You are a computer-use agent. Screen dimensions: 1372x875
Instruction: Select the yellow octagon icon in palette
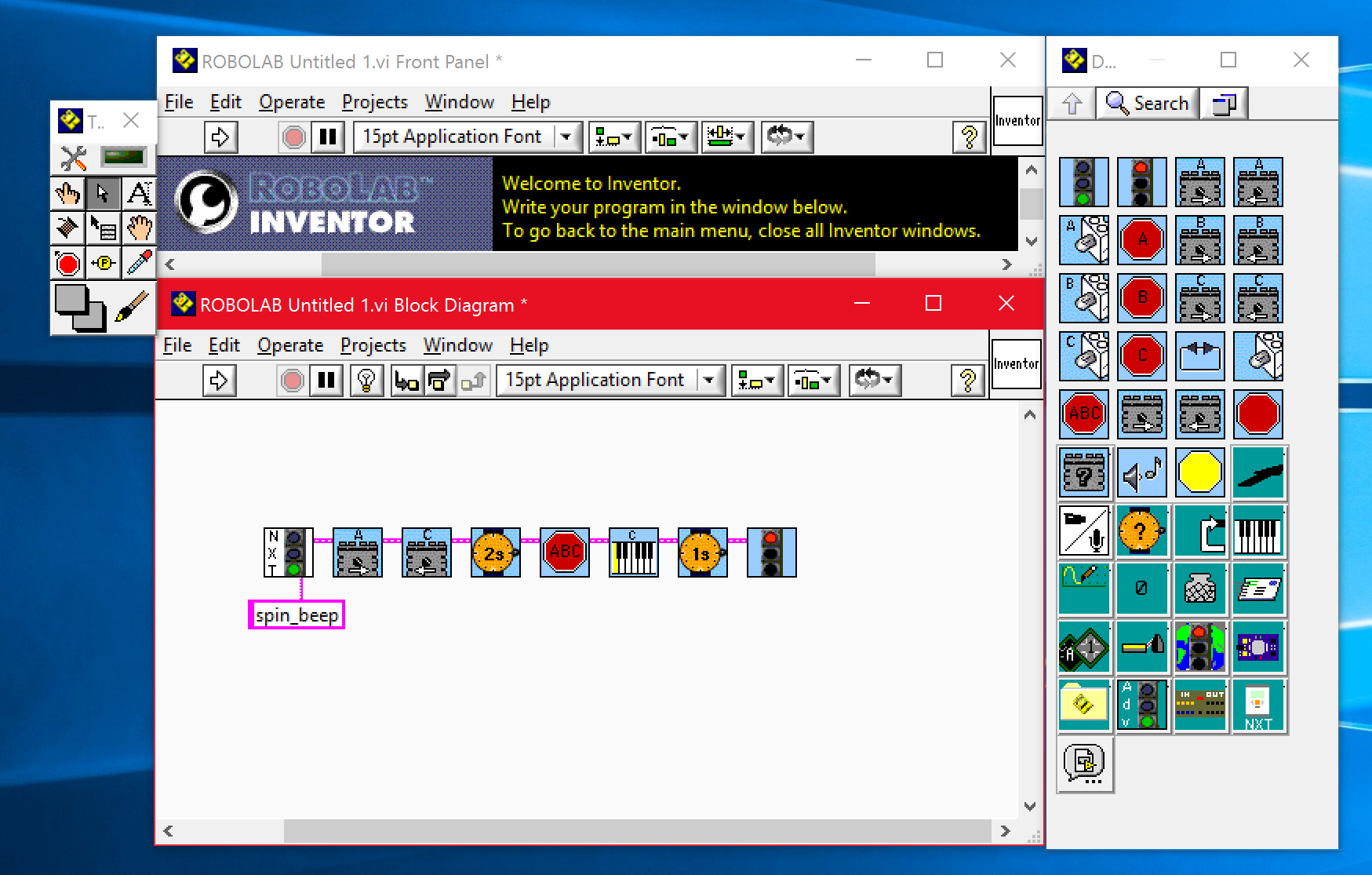point(1199,473)
